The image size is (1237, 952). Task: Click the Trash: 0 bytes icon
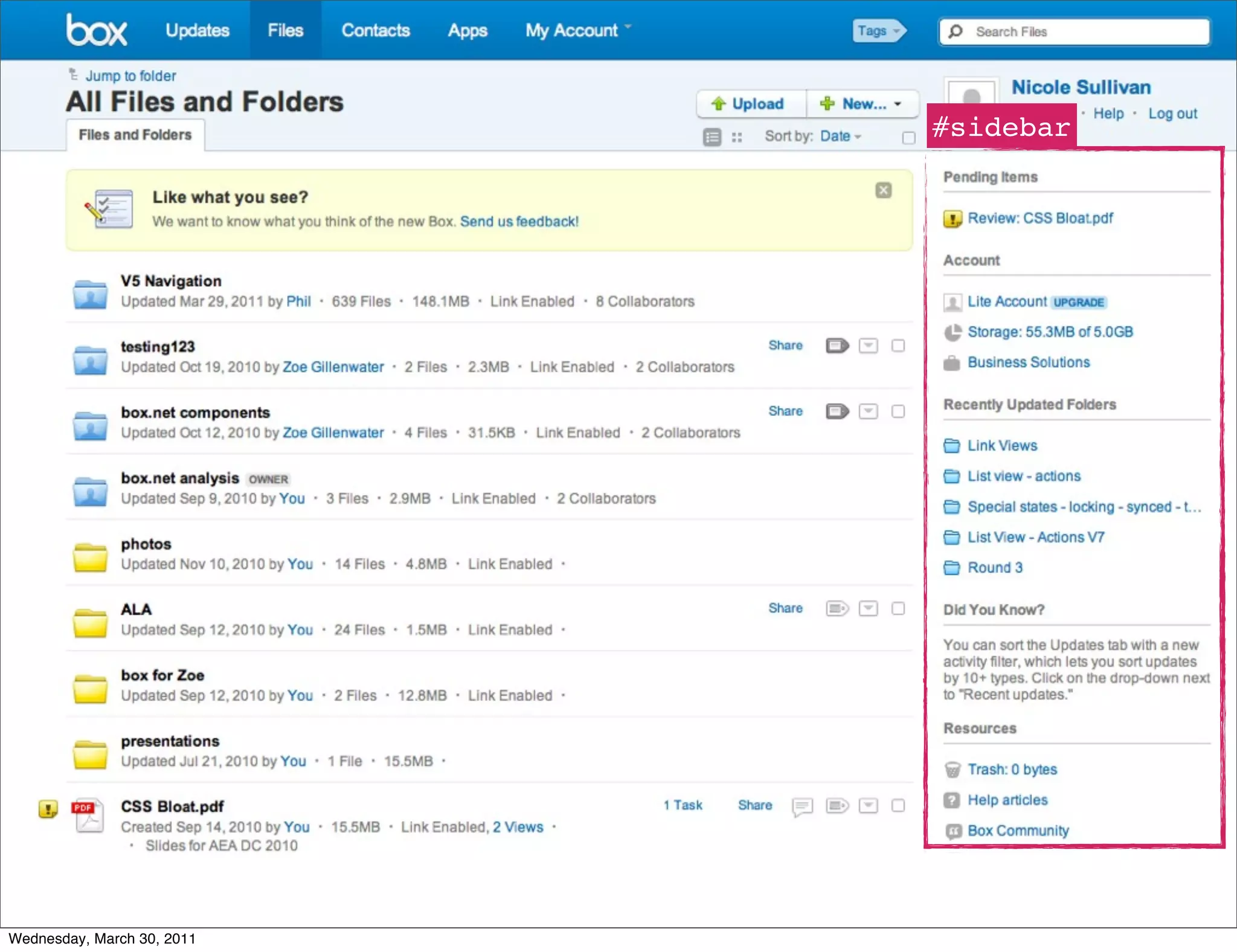(953, 770)
